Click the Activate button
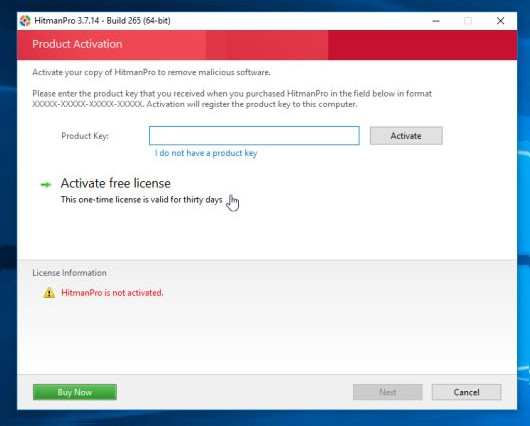The width and height of the screenshot is (530, 426). click(406, 136)
